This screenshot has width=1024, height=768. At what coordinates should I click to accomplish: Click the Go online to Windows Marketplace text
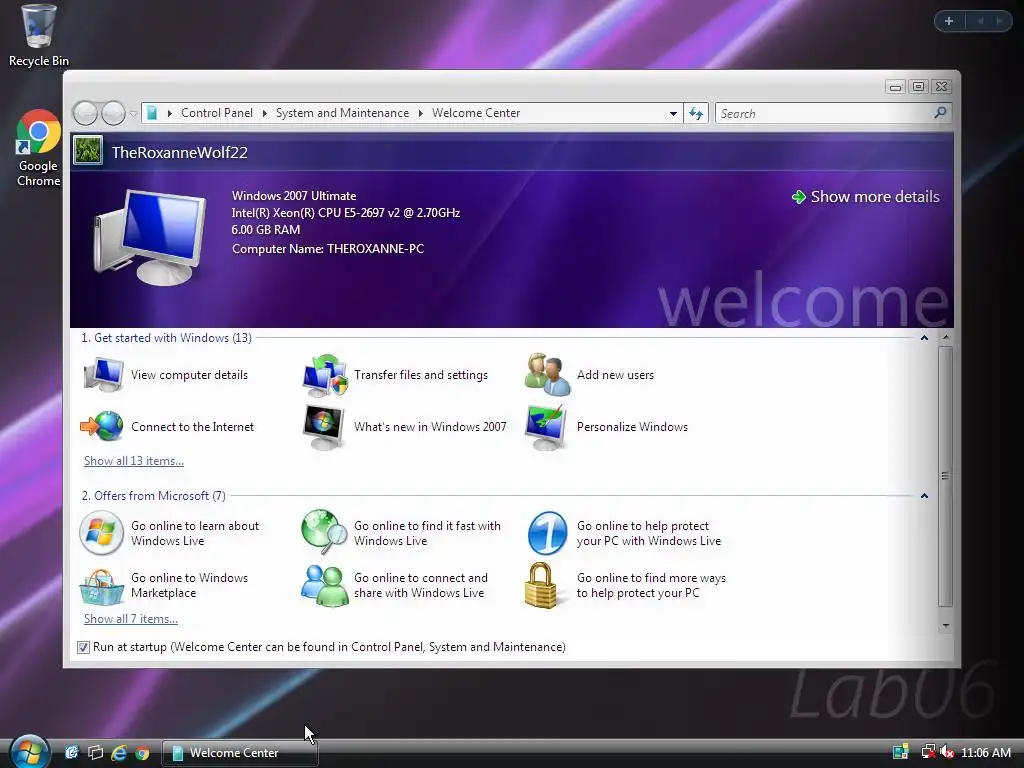pyautogui.click(x=189, y=585)
